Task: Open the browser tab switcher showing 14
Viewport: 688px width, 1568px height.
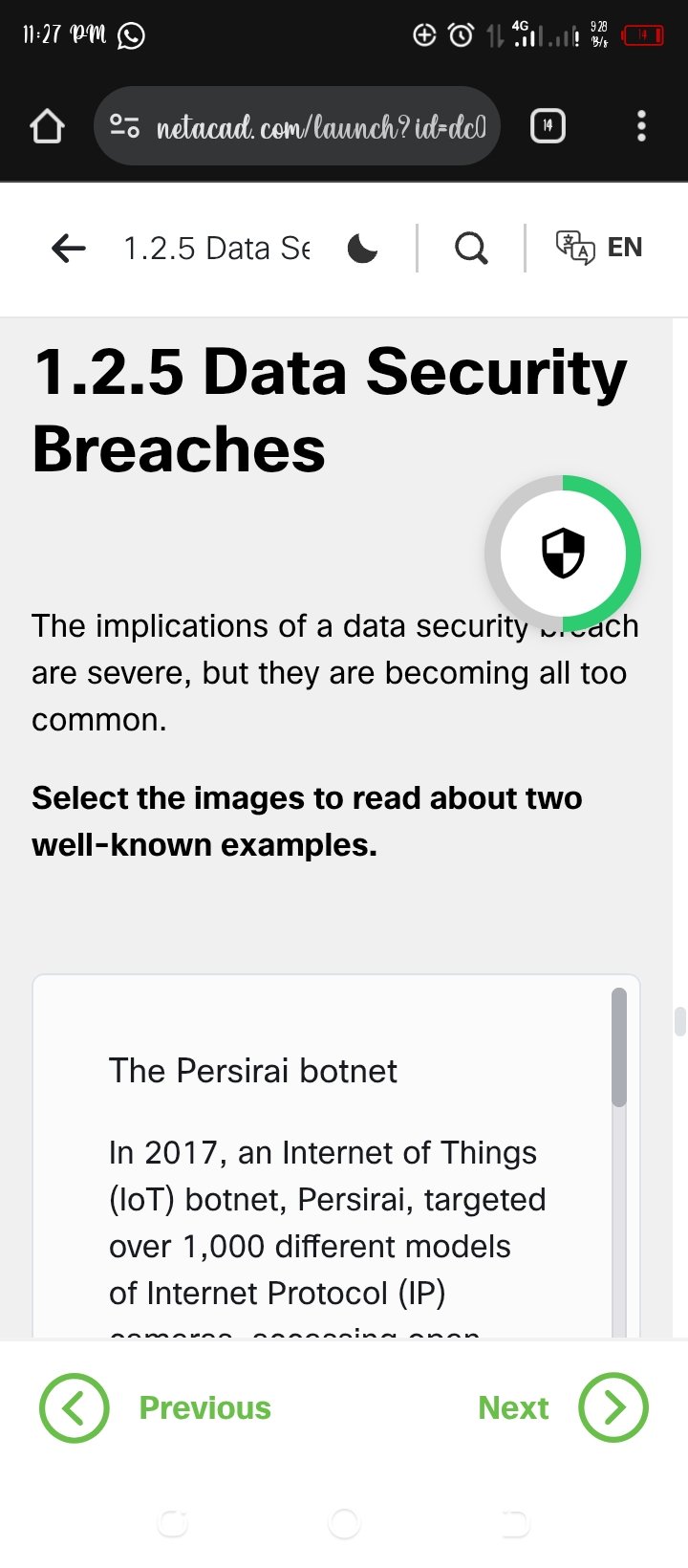Action: [x=548, y=126]
